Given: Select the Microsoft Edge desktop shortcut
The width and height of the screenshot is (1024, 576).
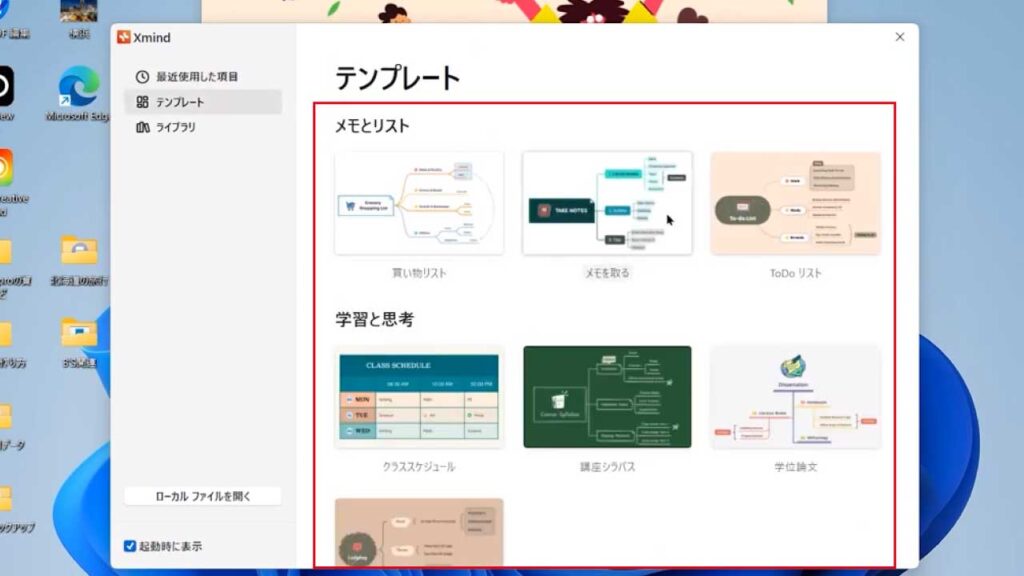Looking at the screenshot, I should coord(78,93).
